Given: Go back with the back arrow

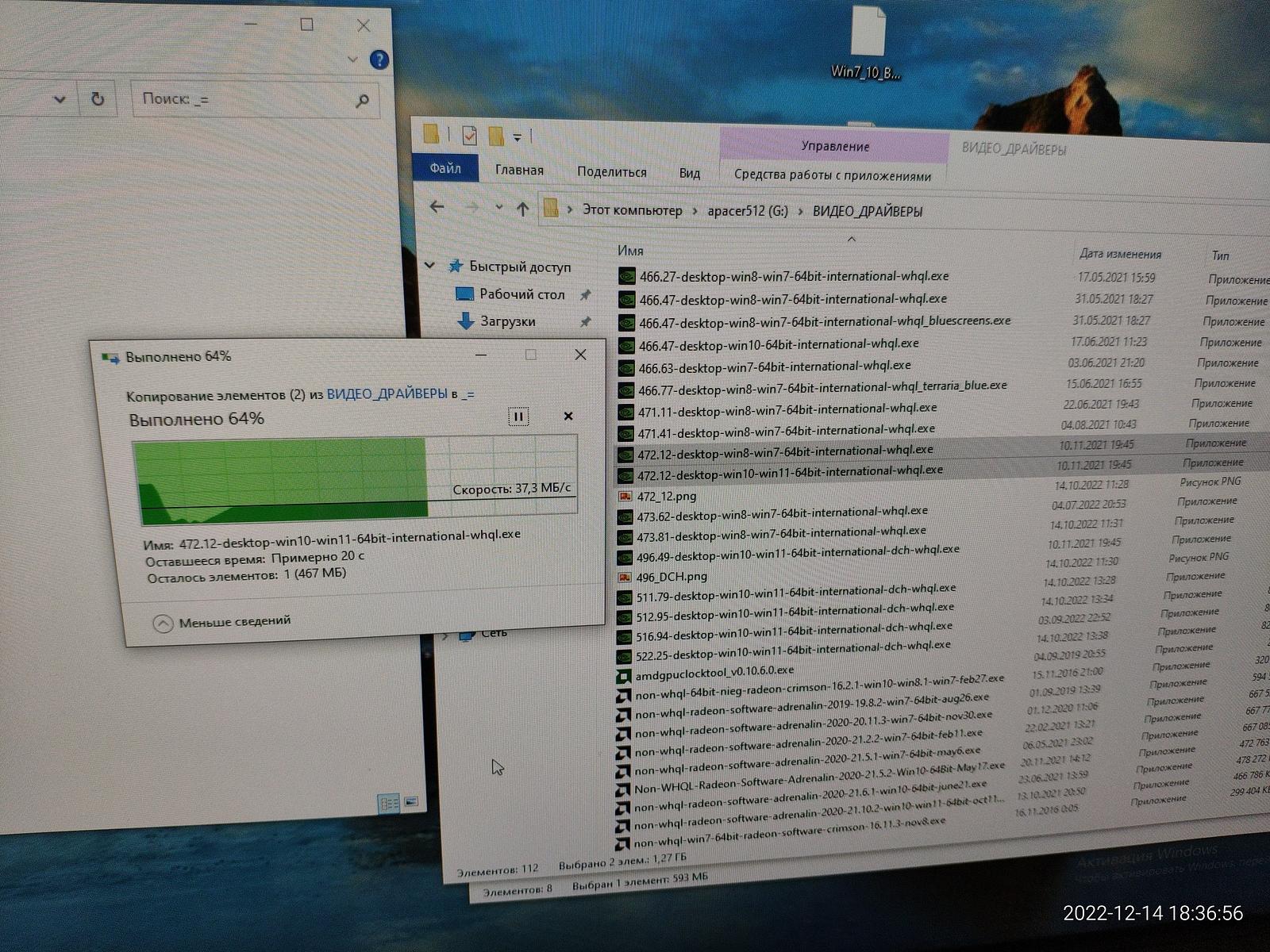Looking at the screenshot, I should (x=437, y=206).
